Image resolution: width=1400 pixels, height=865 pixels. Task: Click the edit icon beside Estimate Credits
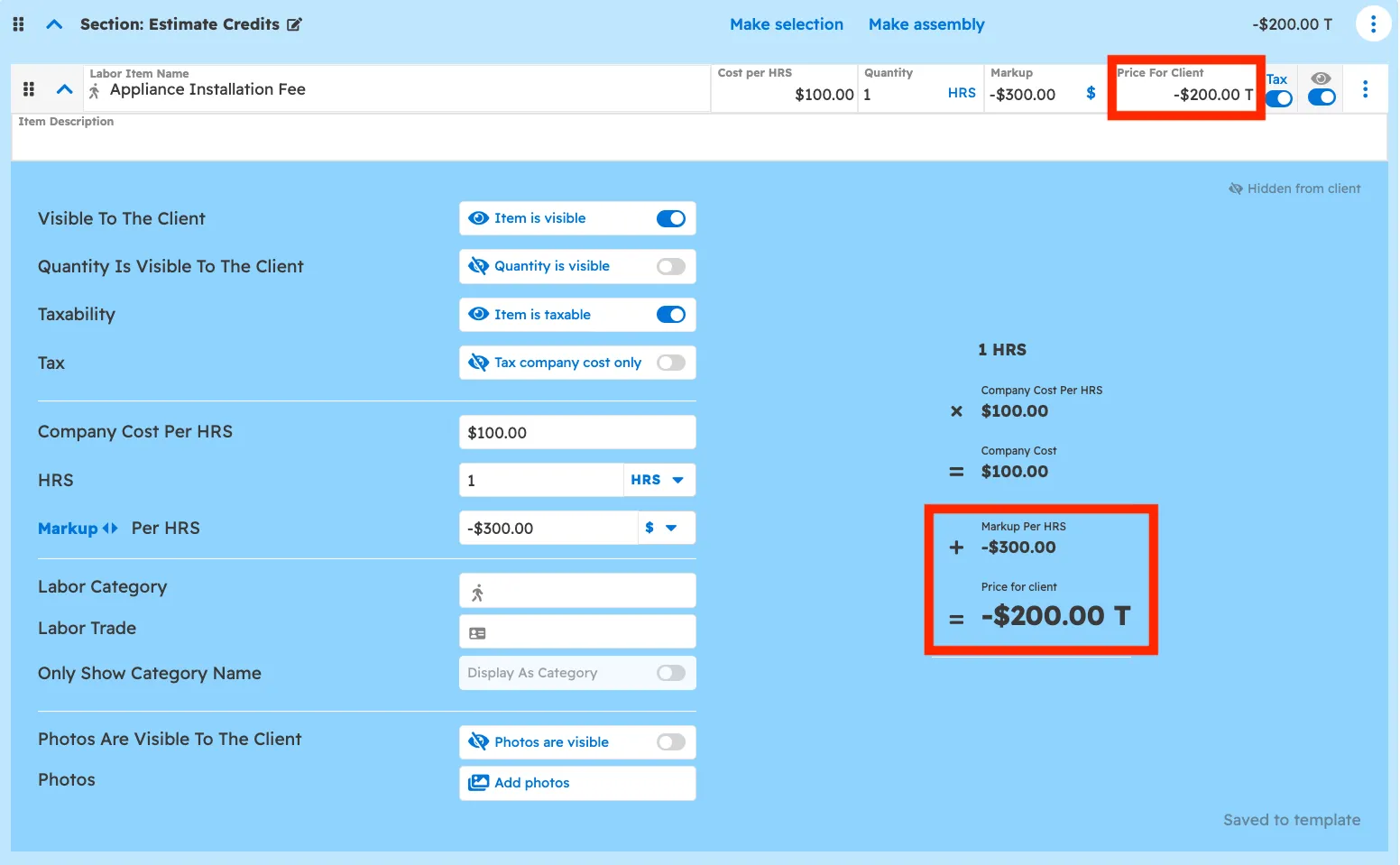click(x=294, y=24)
